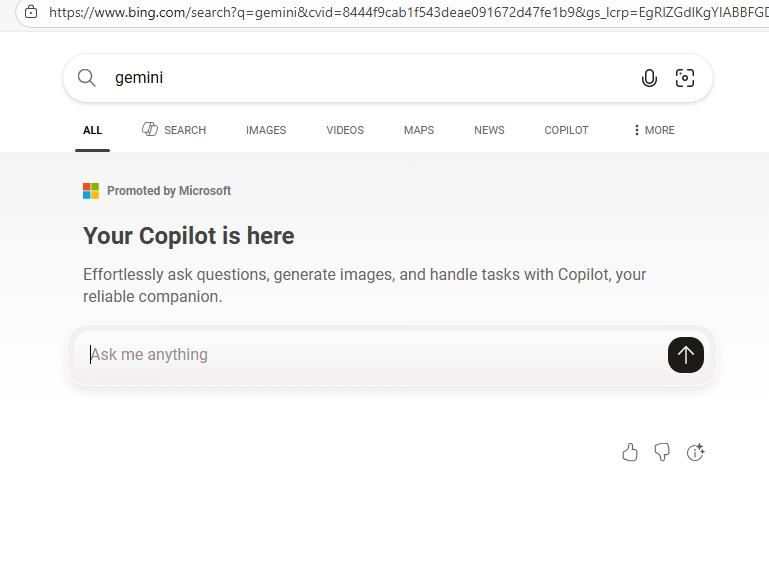769x580 pixels.
Task: Click the 'Your Copilot is here' heading
Action: click(x=189, y=236)
